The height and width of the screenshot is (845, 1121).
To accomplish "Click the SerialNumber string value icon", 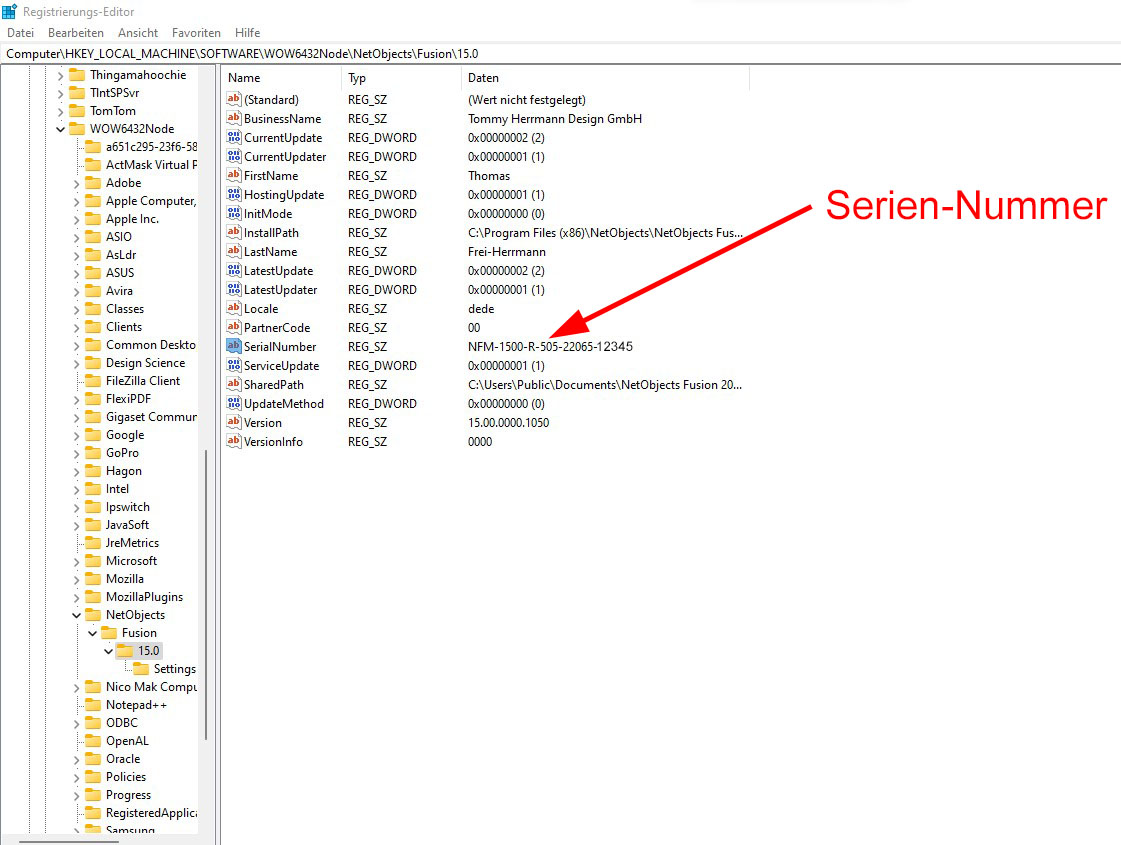I will [234, 347].
